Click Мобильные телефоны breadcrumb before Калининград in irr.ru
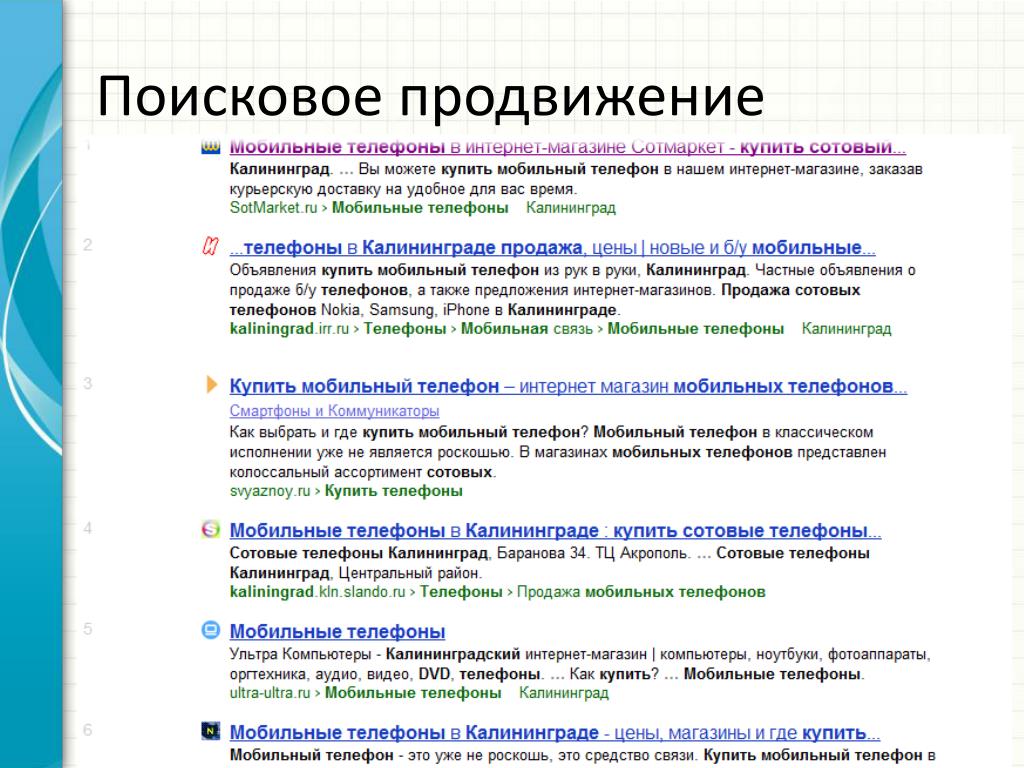1024x768 pixels. pyautogui.click(x=696, y=328)
